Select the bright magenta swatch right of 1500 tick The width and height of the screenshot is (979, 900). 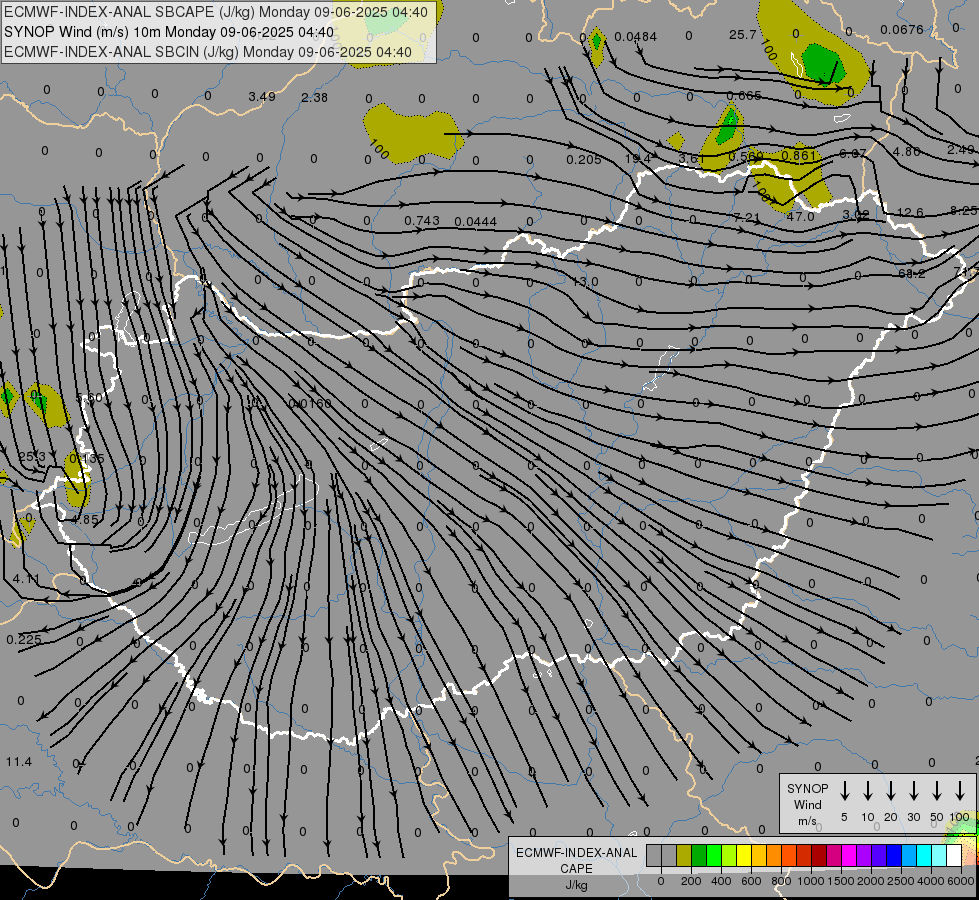tap(849, 855)
